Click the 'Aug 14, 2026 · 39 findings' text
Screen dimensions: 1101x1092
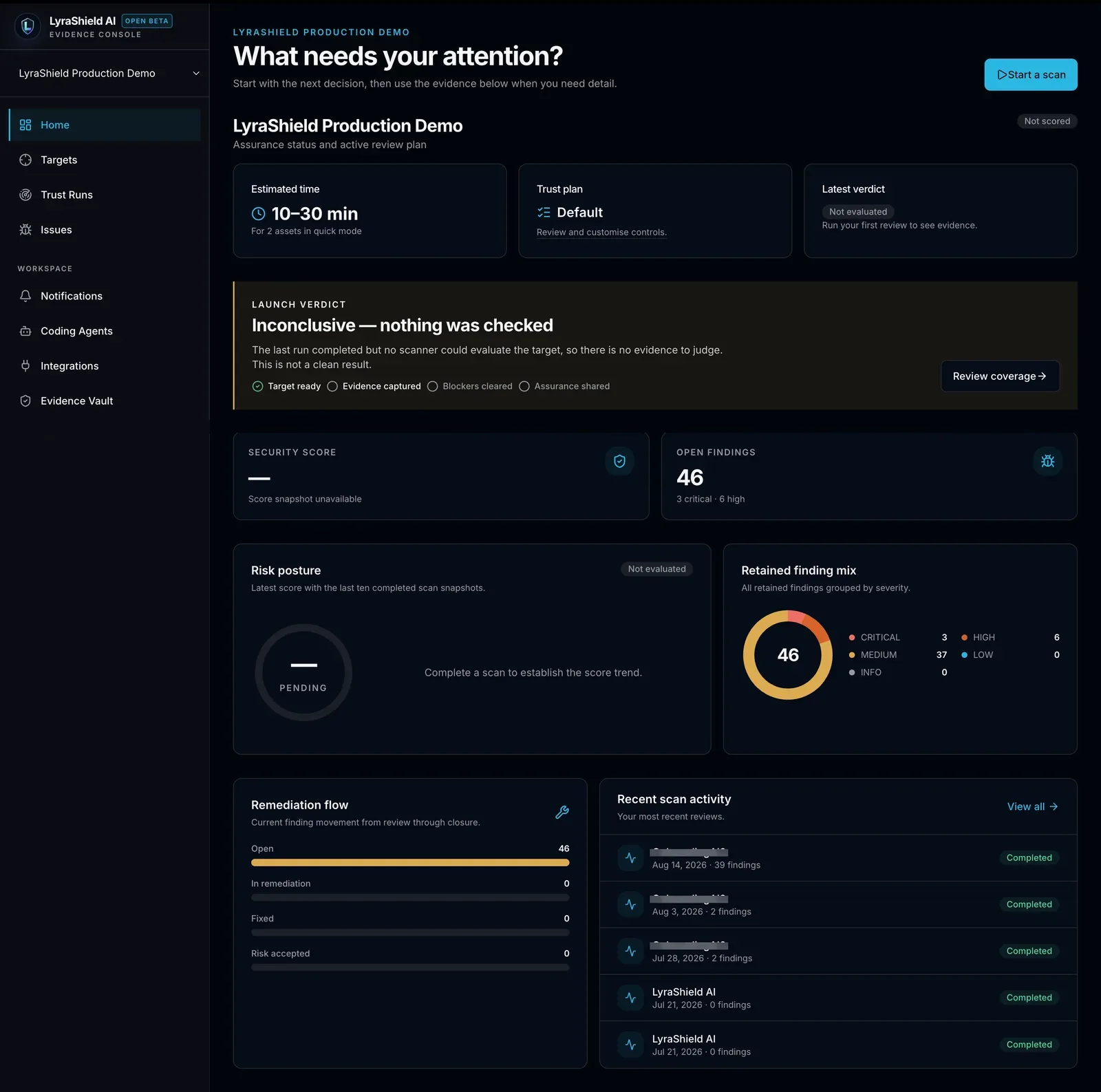point(706,866)
